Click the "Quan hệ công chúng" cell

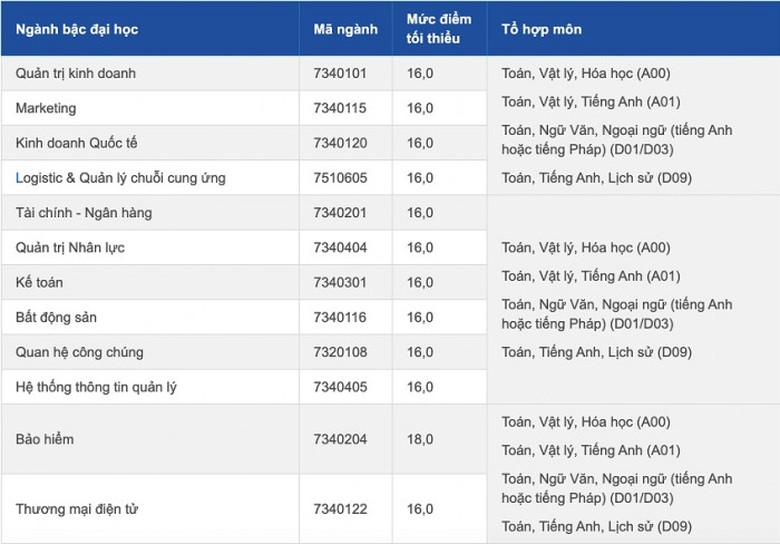(80, 352)
